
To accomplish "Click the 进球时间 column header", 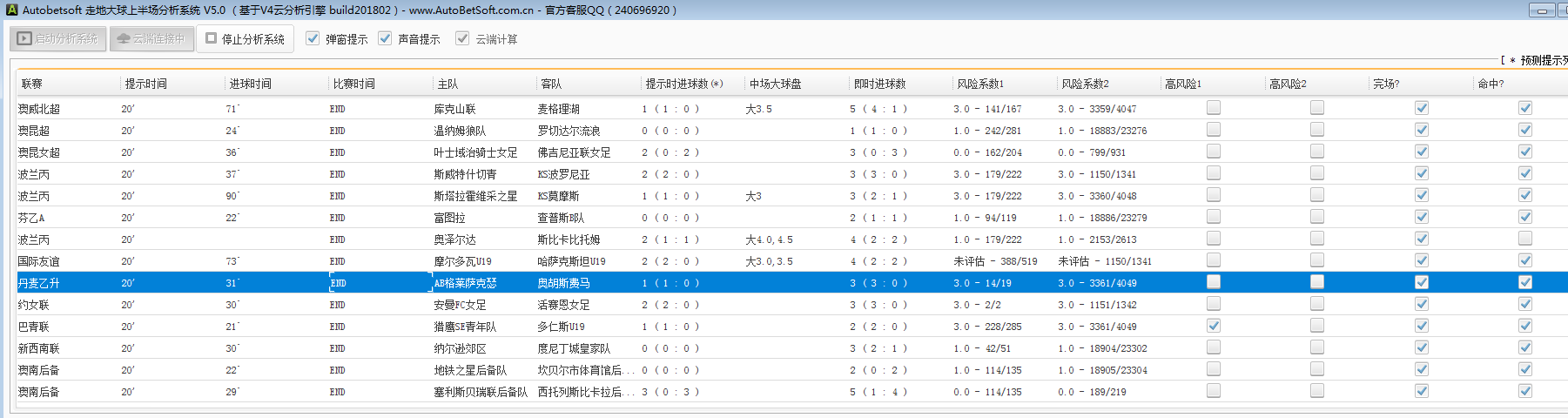I will click(x=250, y=84).
